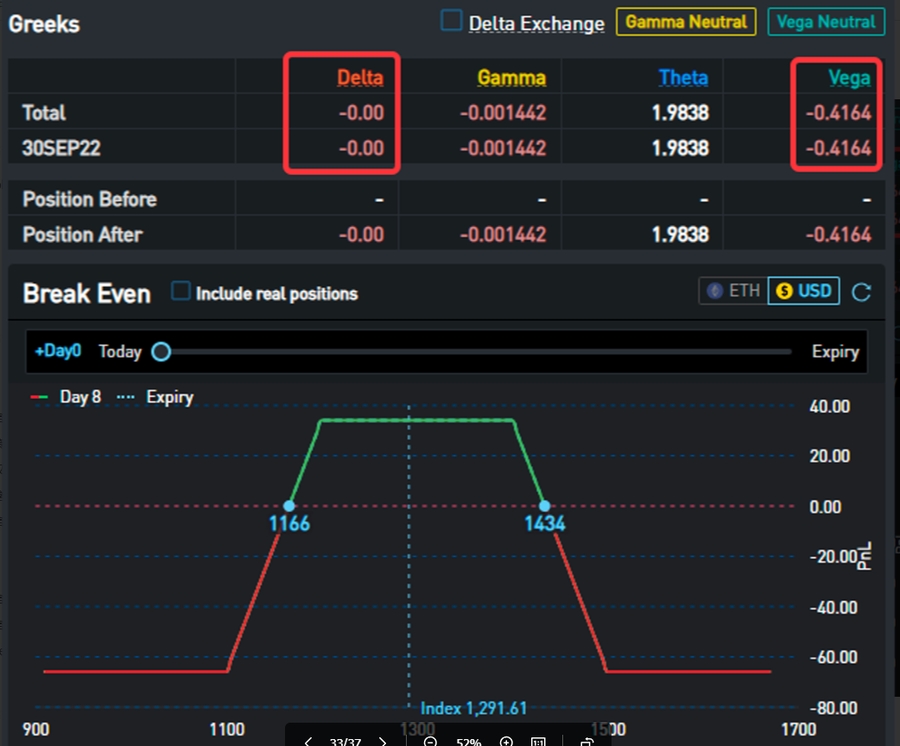Switch currency display to ETH
The height and width of the screenshot is (746, 900).
pyautogui.click(x=733, y=291)
